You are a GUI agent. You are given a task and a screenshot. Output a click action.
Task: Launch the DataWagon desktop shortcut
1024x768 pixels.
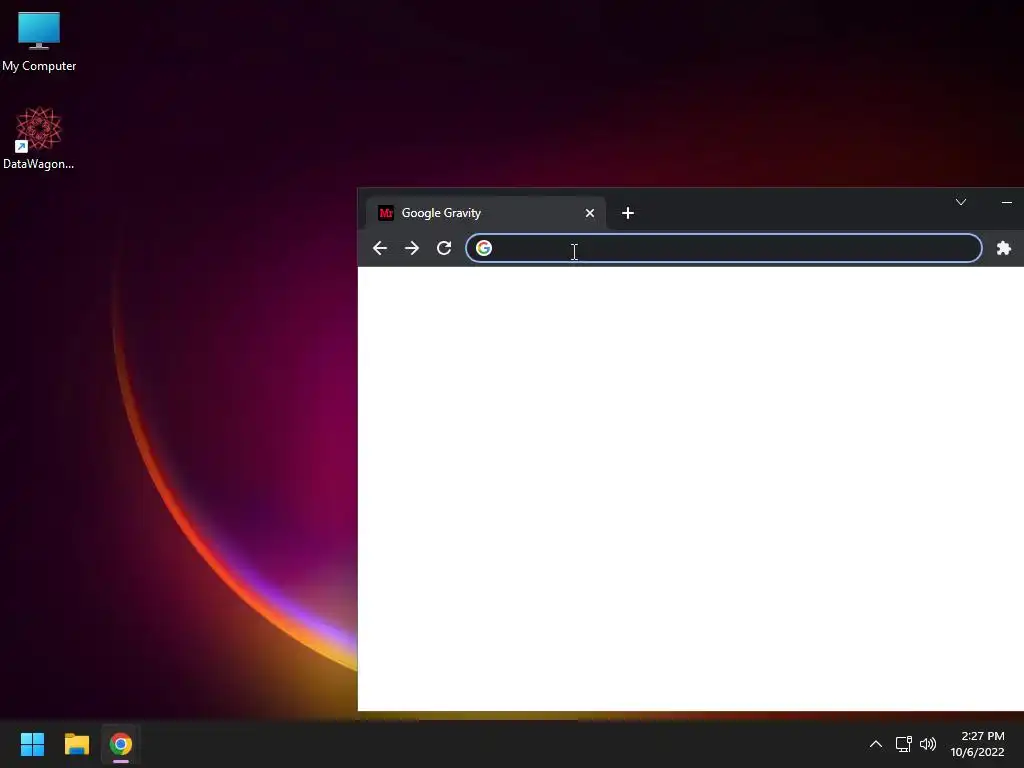click(39, 138)
